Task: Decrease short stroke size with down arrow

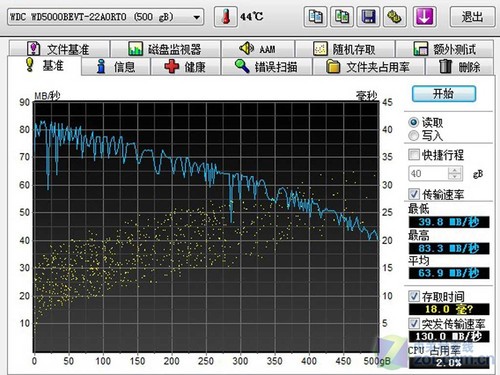Action: pyautogui.click(x=455, y=177)
